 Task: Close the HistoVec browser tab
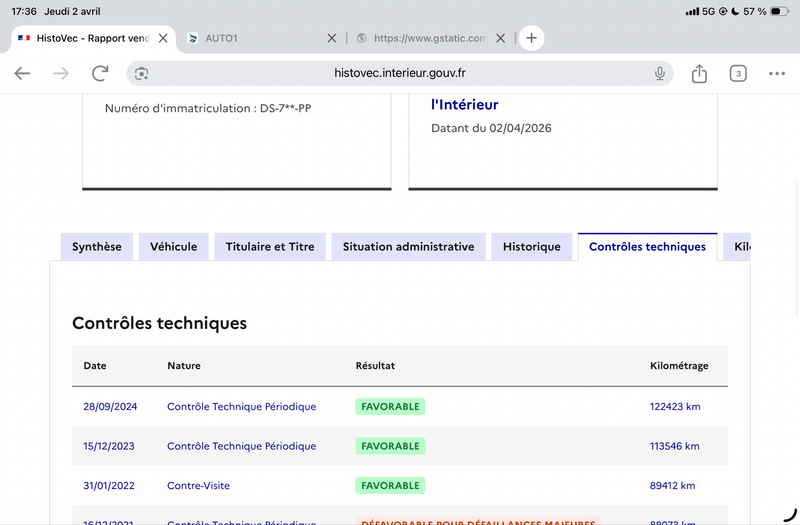point(163,38)
